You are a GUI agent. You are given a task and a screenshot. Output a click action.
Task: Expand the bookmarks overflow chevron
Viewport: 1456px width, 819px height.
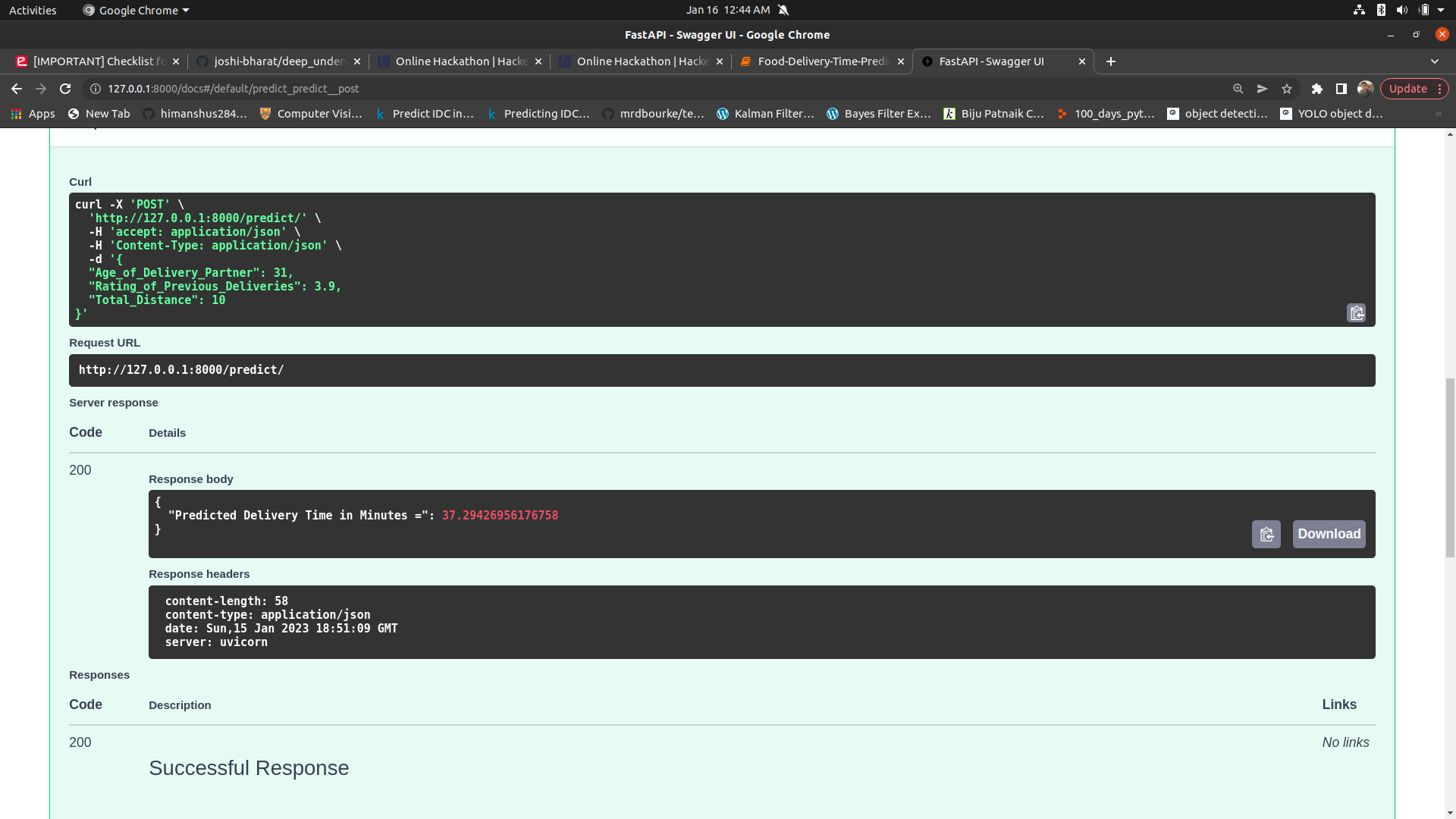pyautogui.click(x=1439, y=114)
